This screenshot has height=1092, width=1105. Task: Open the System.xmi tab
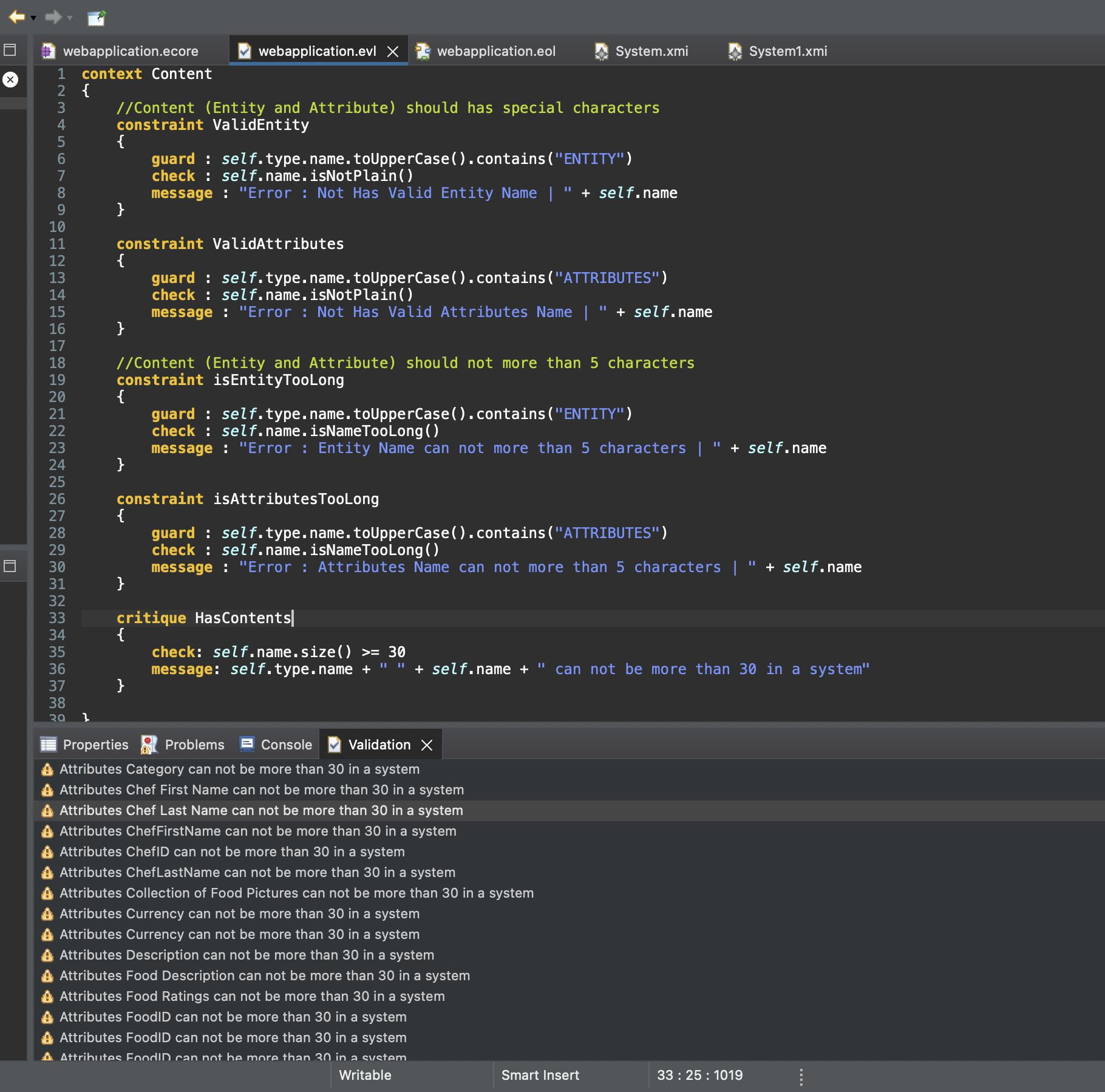tap(651, 51)
